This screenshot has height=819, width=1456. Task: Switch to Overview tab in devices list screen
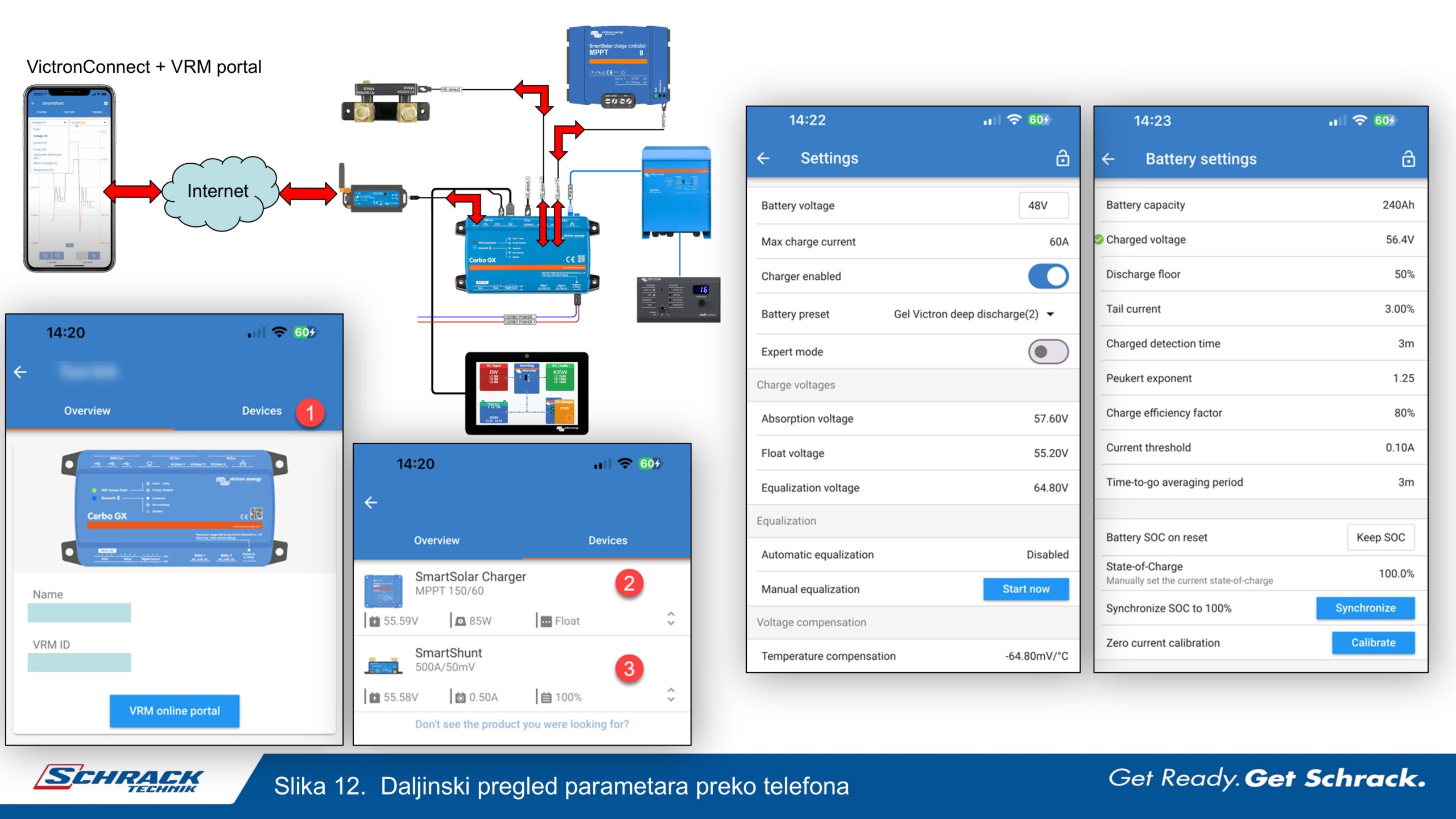(436, 540)
